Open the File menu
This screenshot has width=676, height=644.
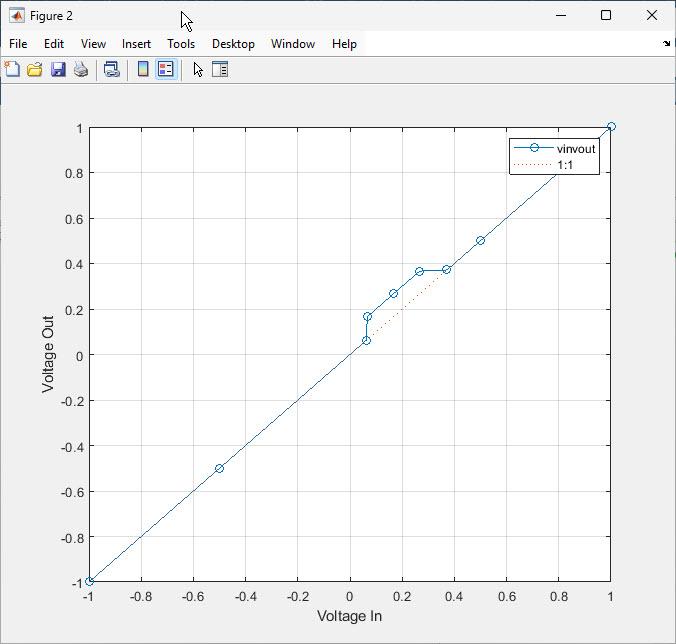click(x=18, y=44)
